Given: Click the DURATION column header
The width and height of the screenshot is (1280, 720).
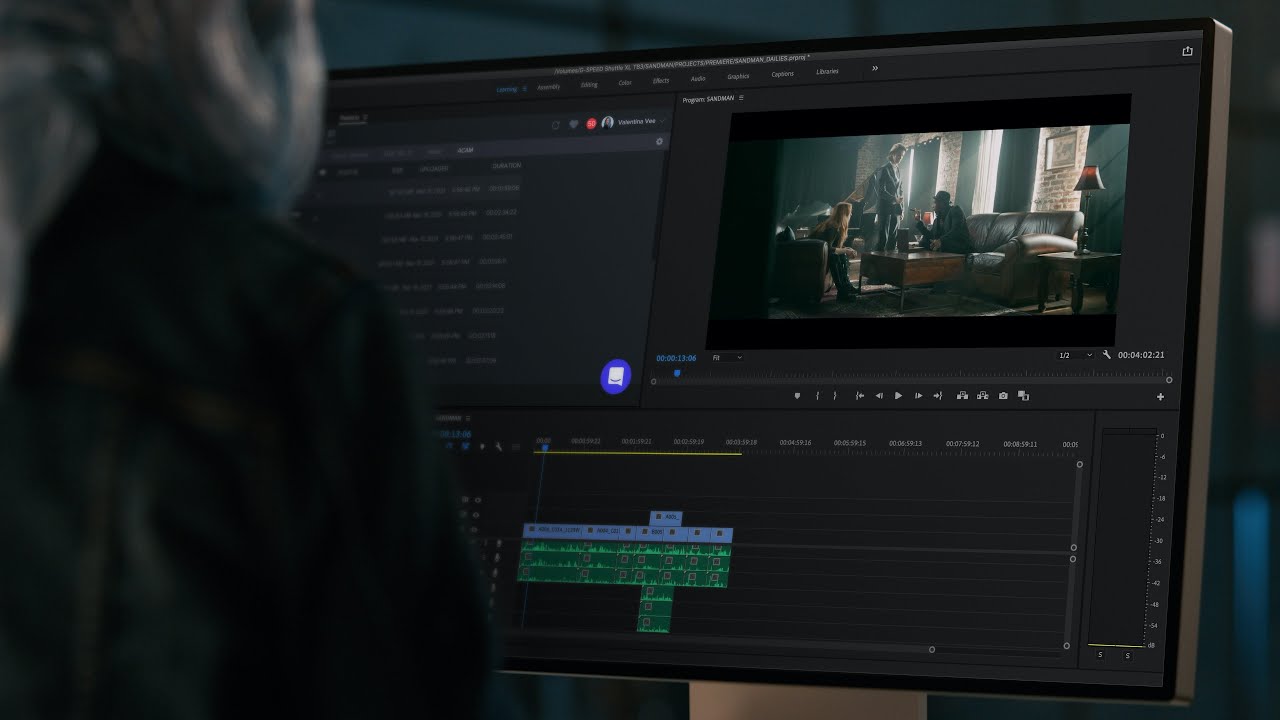Looking at the screenshot, I should pos(506,165).
